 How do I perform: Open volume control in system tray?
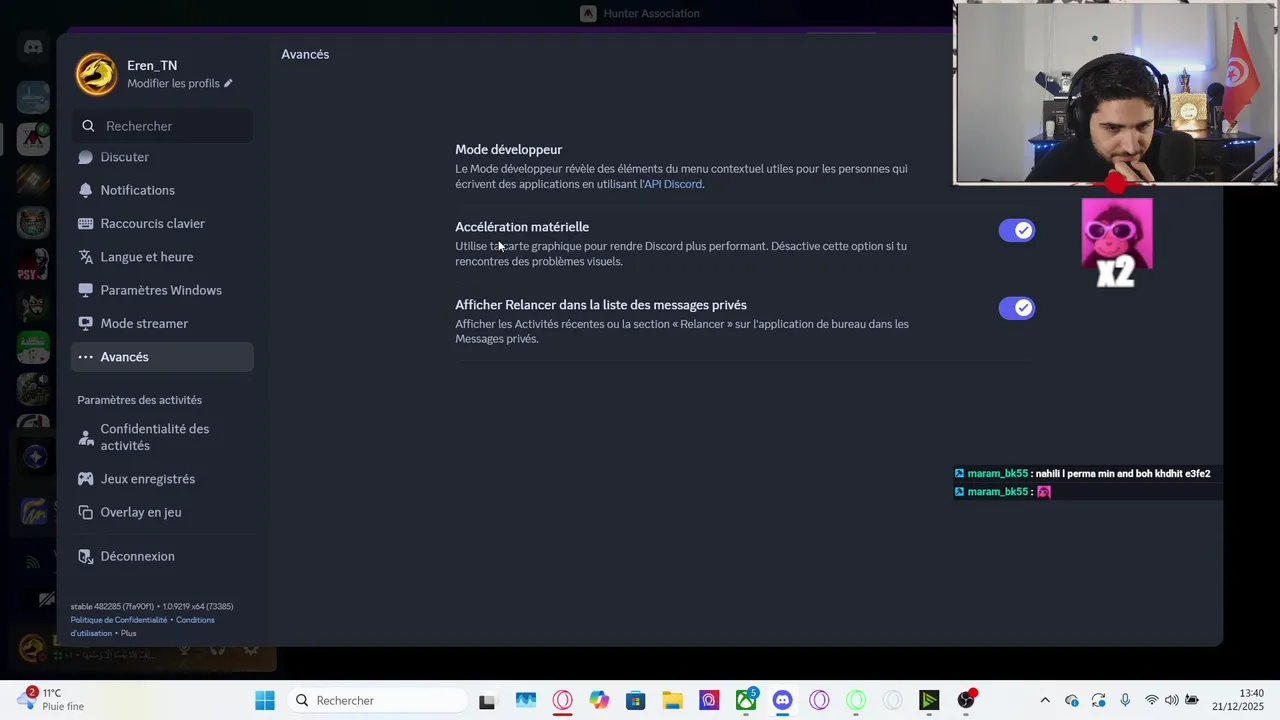click(1171, 701)
